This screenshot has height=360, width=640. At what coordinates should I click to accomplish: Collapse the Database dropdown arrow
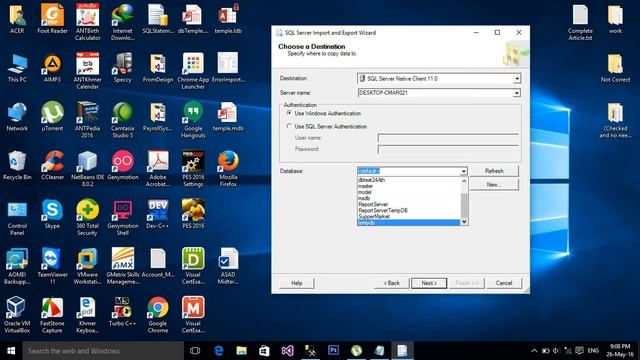tap(464, 171)
